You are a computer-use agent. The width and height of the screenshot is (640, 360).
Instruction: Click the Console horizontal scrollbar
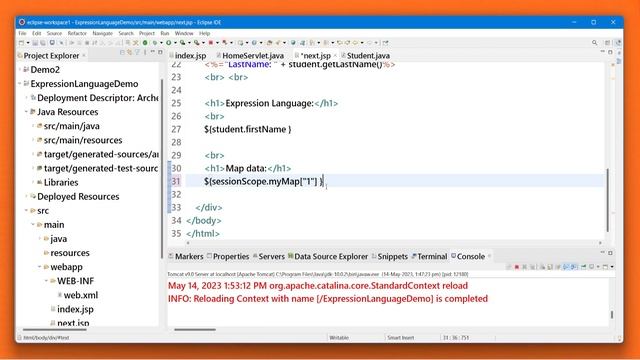tap(195, 329)
